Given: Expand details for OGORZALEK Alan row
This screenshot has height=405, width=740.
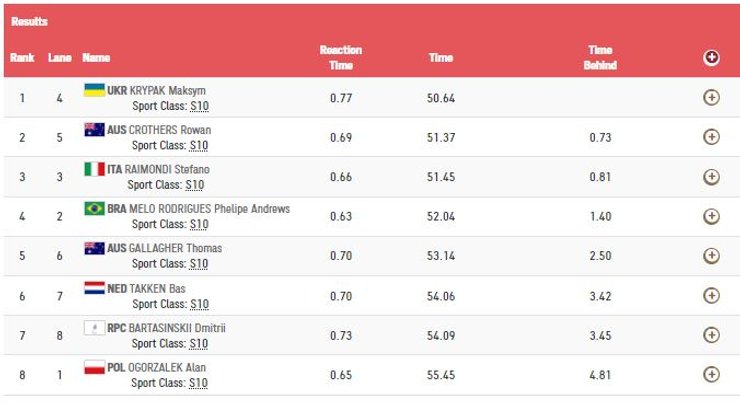Looking at the screenshot, I should (x=711, y=374).
